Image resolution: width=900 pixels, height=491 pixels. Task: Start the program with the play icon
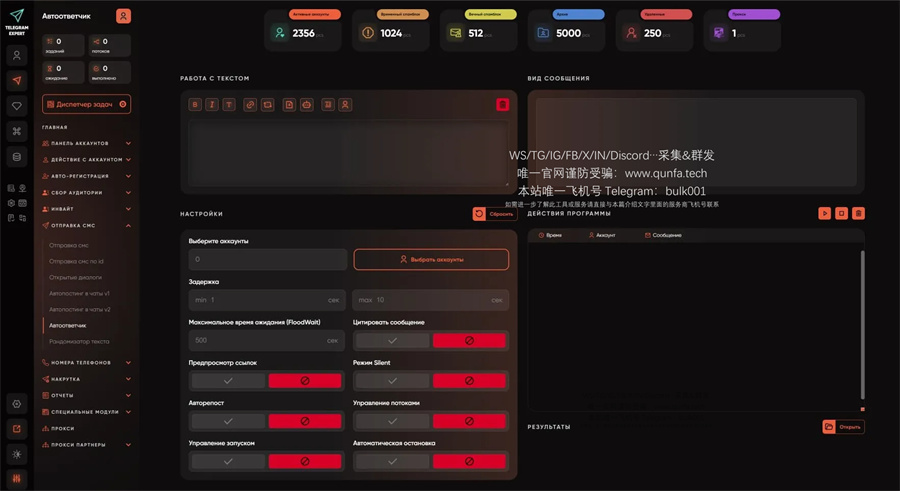pyautogui.click(x=824, y=213)
